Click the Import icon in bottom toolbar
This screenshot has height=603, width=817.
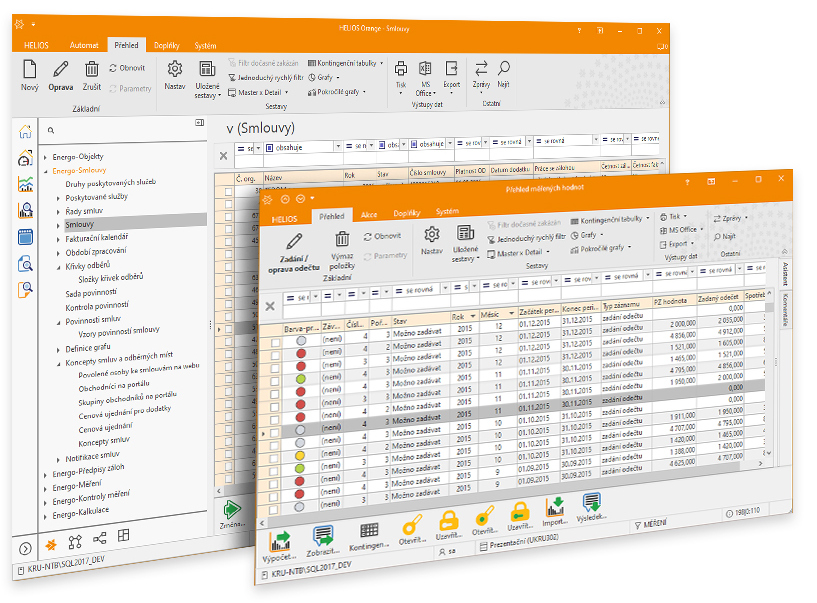click(555, 510)
